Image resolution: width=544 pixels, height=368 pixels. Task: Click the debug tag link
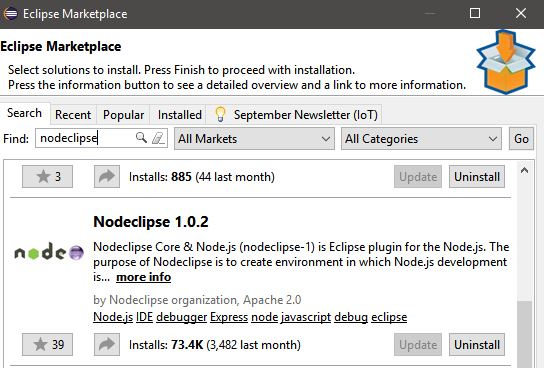(351, 317)
